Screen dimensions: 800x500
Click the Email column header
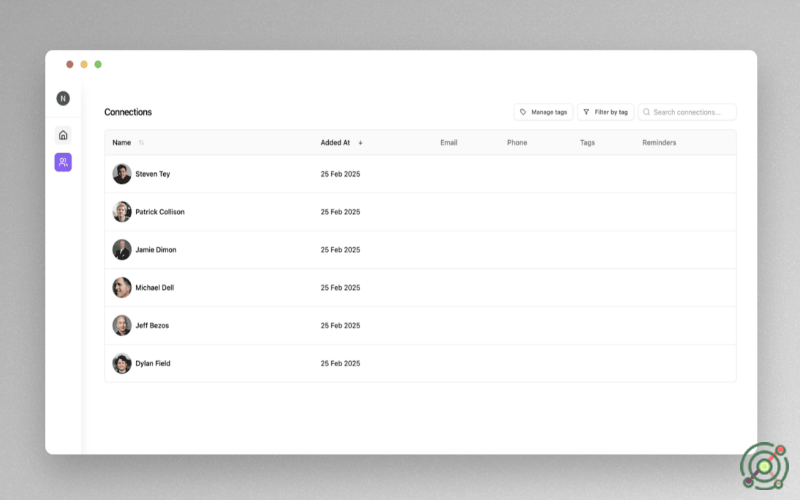click(x=449, y=143)
